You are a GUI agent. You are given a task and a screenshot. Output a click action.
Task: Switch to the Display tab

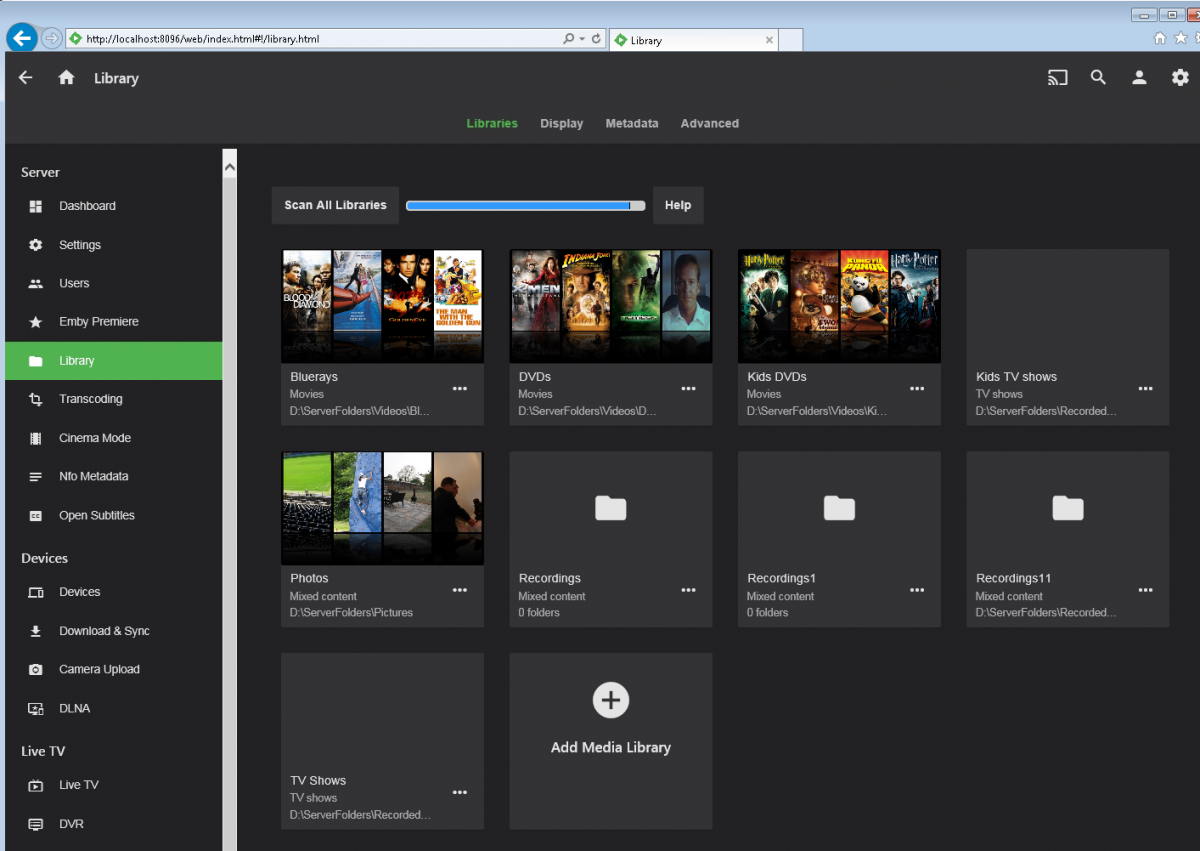coord(561,124)
